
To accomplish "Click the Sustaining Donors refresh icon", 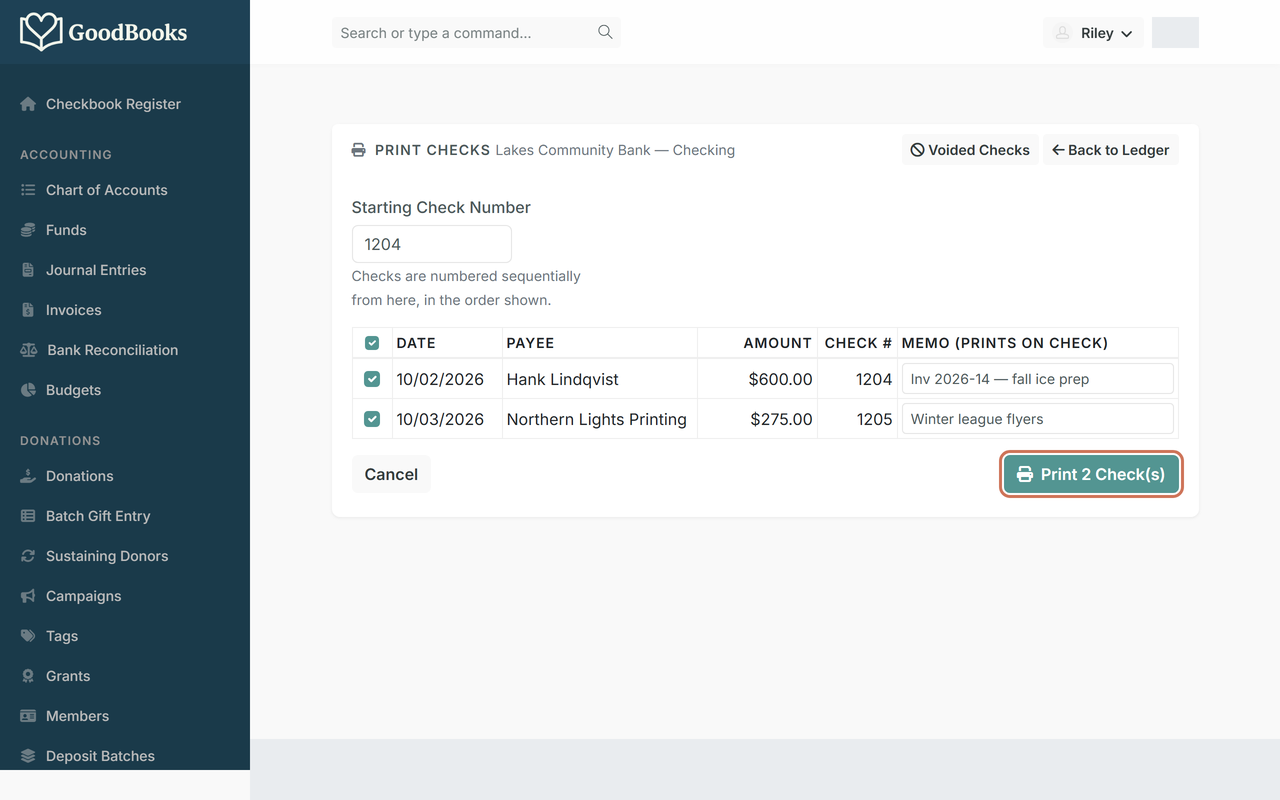I will [x=28, y=556].
